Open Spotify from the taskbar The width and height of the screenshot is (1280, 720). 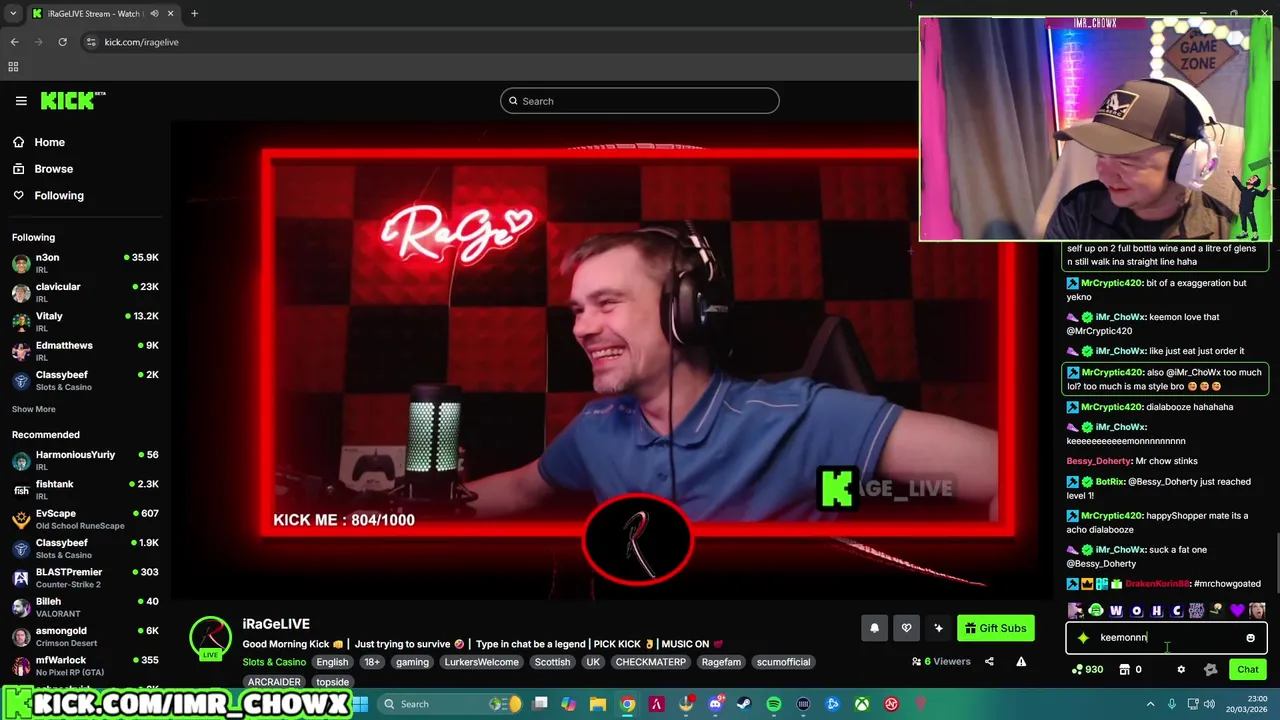tap(774, 704)
